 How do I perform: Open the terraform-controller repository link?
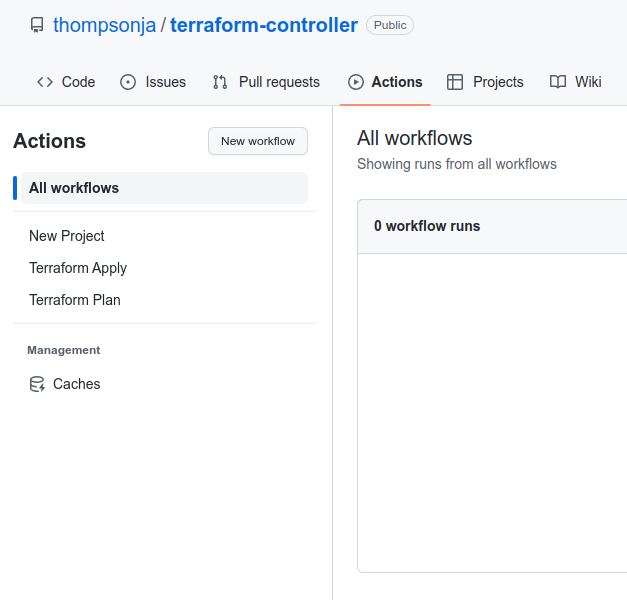(x=264, y=25)
